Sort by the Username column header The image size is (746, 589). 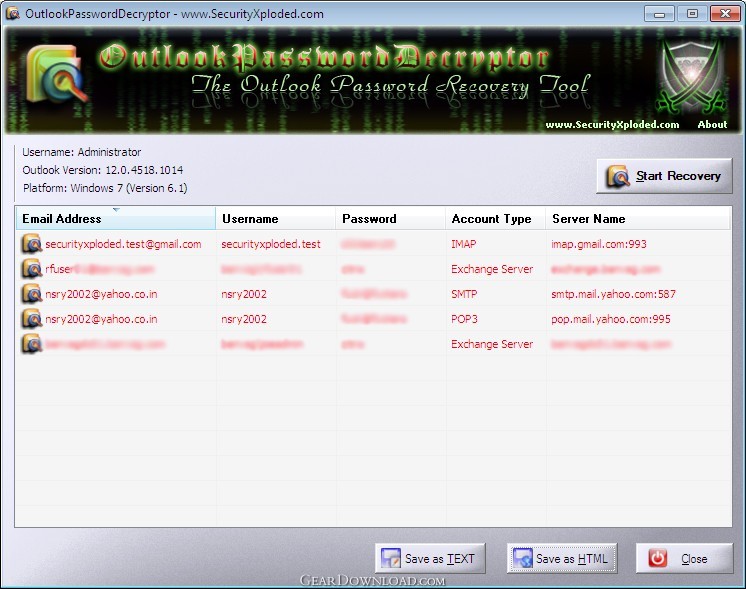tap(276, 219)
